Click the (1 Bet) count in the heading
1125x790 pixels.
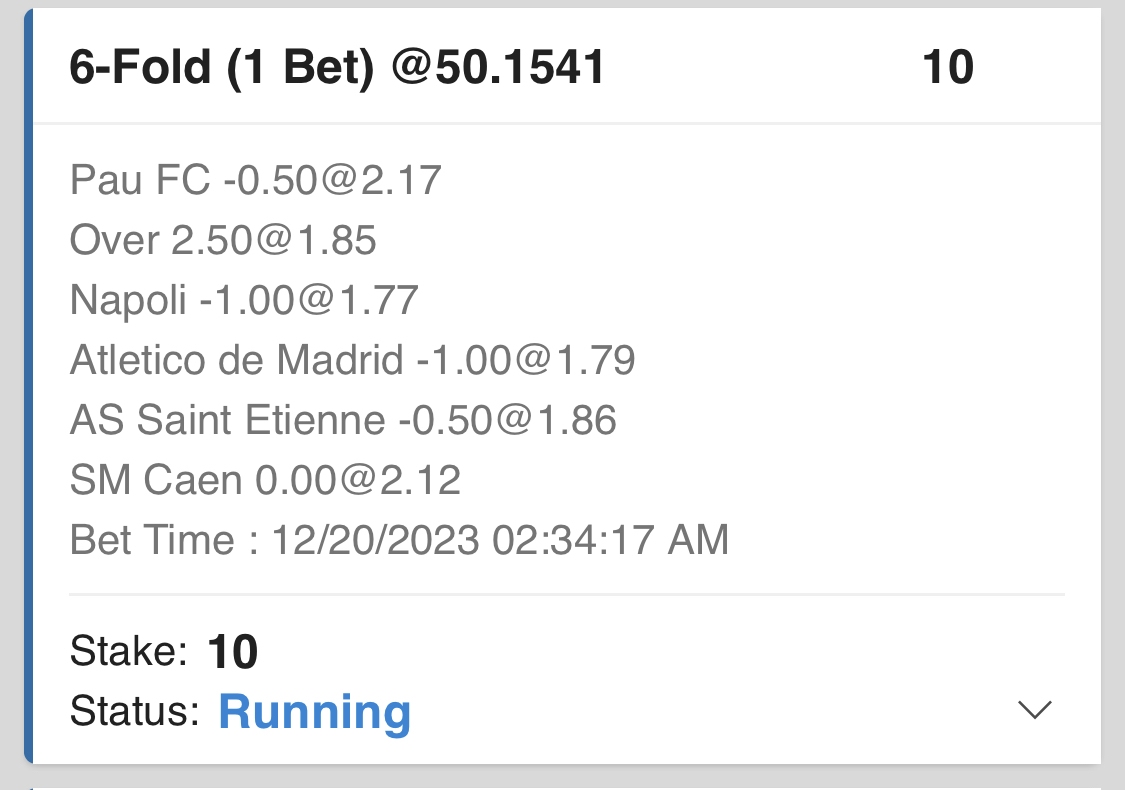point(298,68)
